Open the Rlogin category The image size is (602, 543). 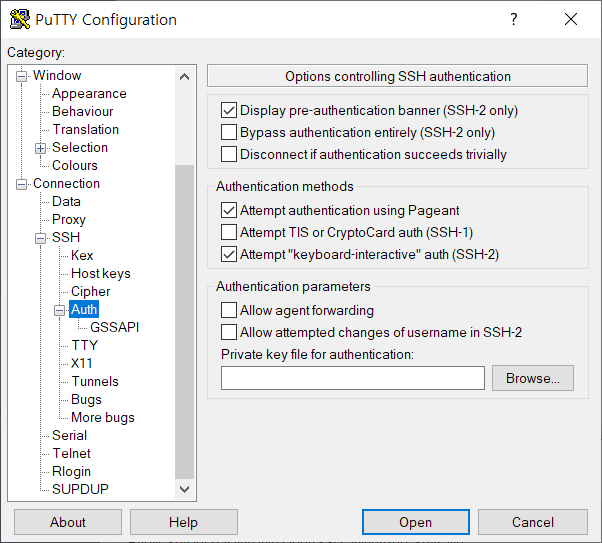71,472
